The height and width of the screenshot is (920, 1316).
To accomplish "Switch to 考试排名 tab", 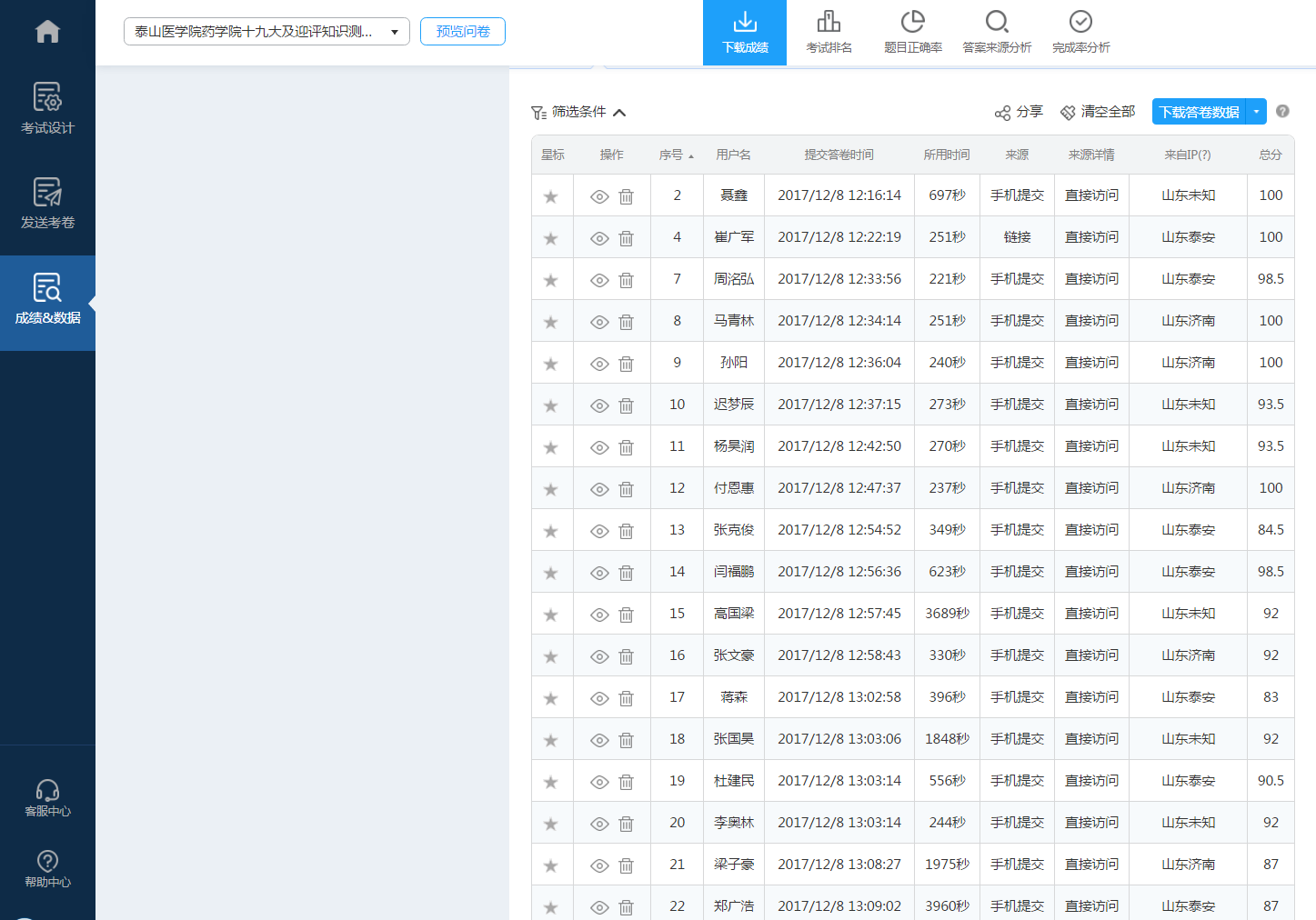I will click(x=829, y=33).
